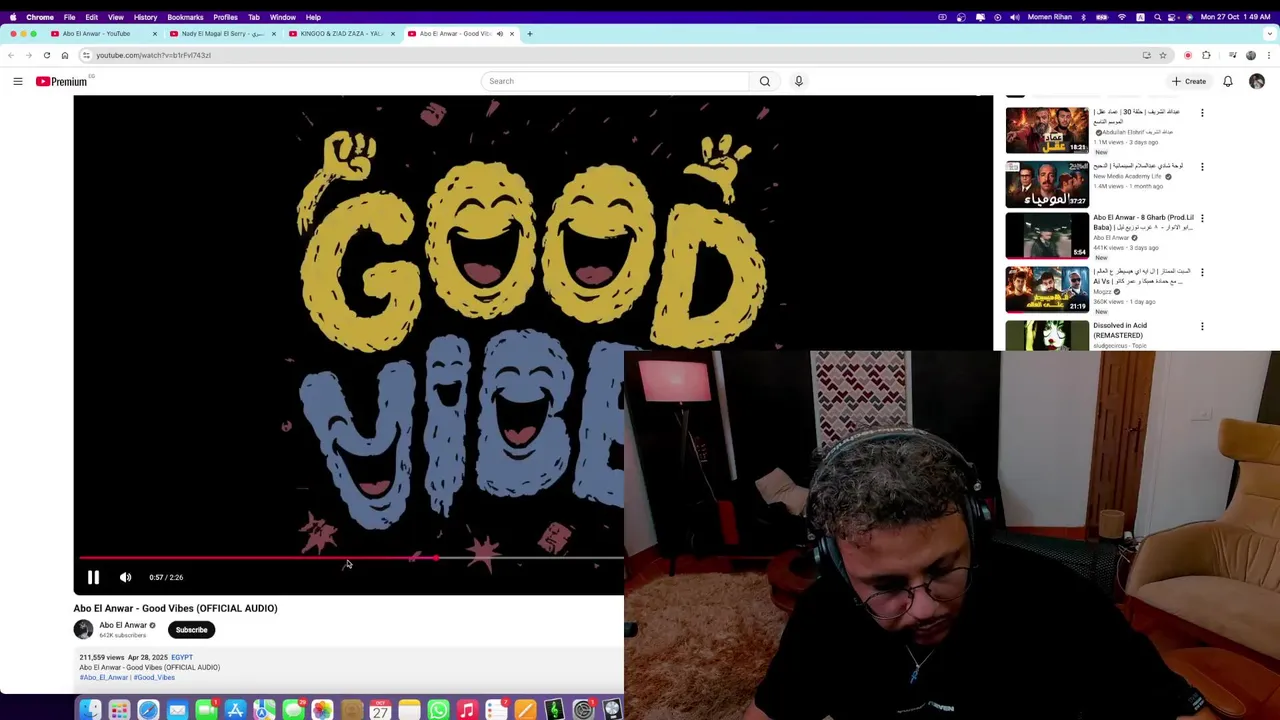The image size is (1280, 720).
Task: Bookmark this page with the star icon
Action: [x=1163, y=55]
